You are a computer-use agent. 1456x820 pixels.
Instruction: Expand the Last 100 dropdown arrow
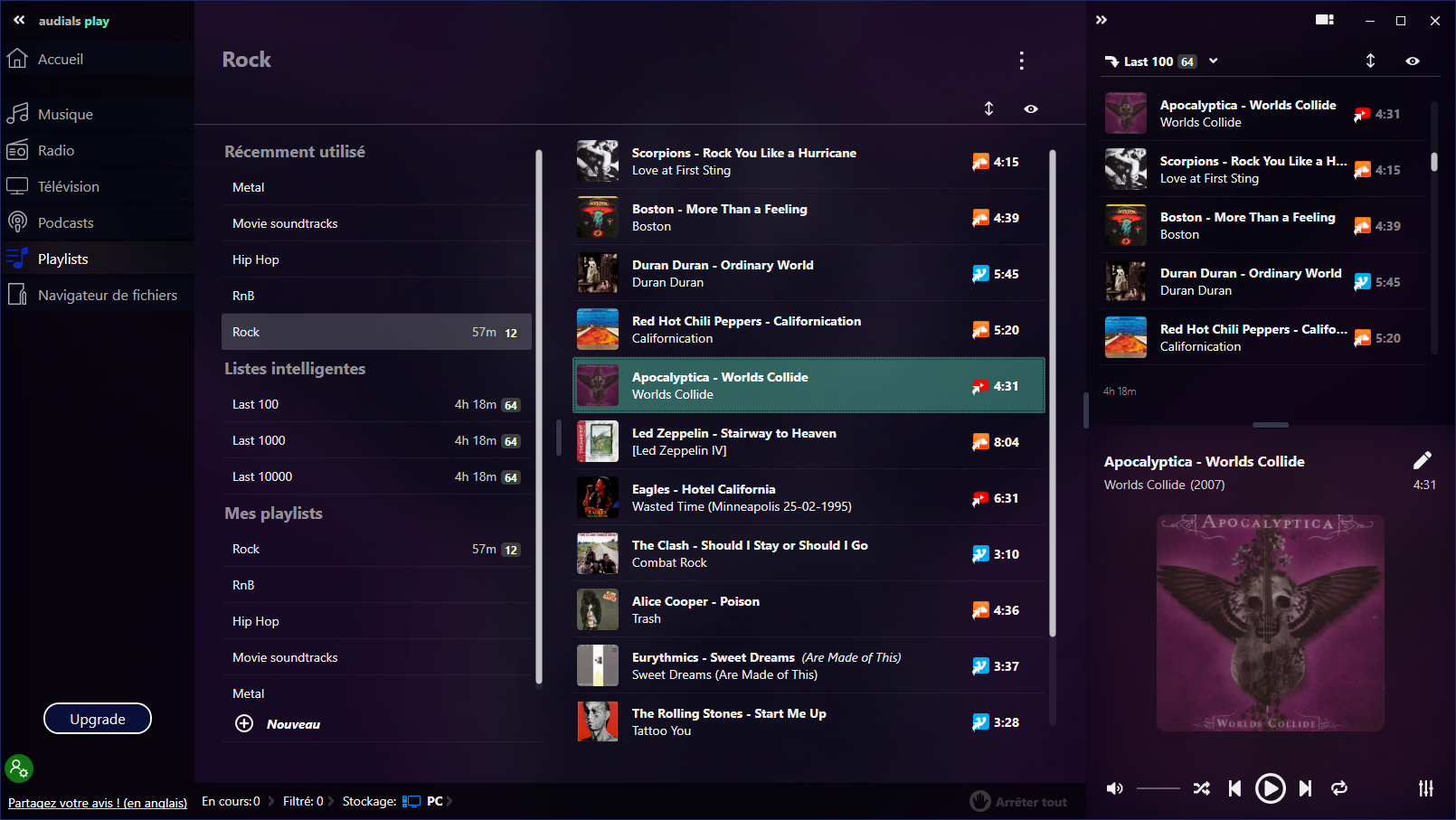pyautogui.click(x=1214, y=61)
